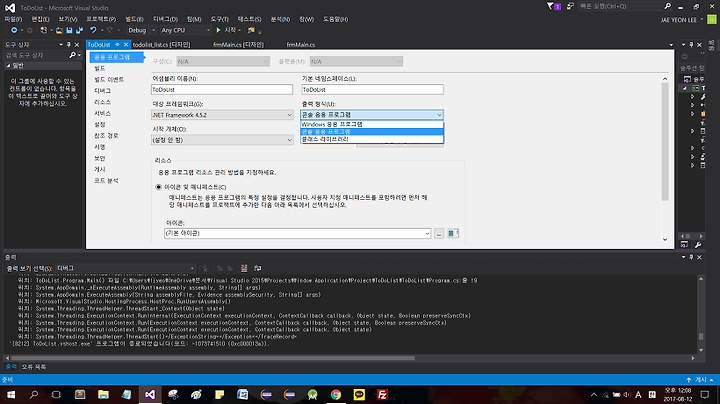Click the save all toolbar icon
This screenshot has width=720, height=404.
click(79, 30)
